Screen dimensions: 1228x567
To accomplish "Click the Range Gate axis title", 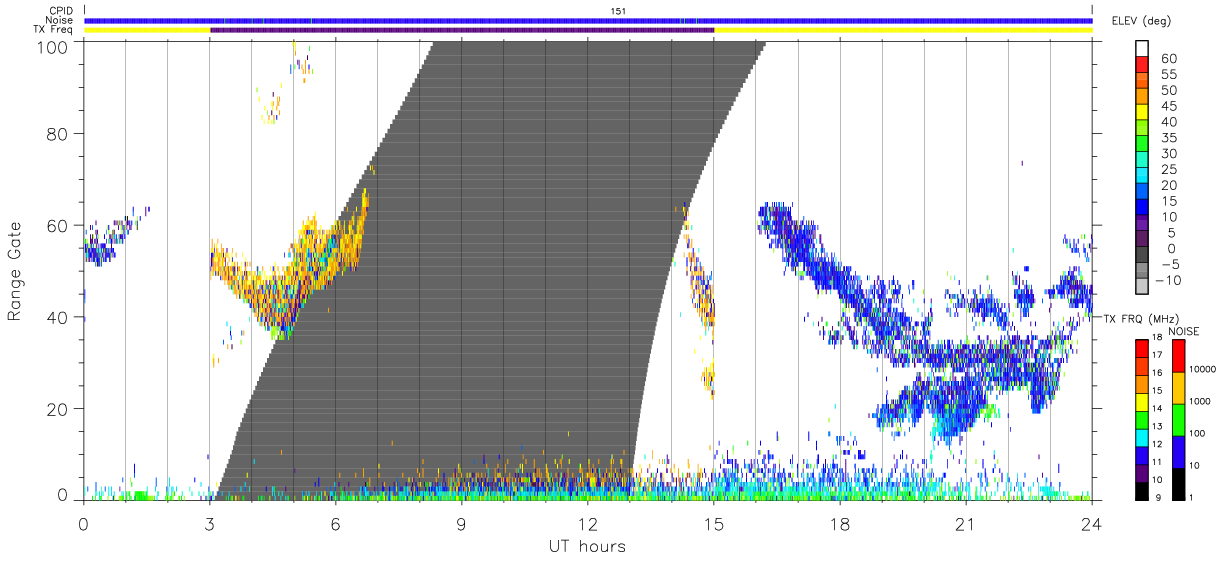I will coord(15,271).
